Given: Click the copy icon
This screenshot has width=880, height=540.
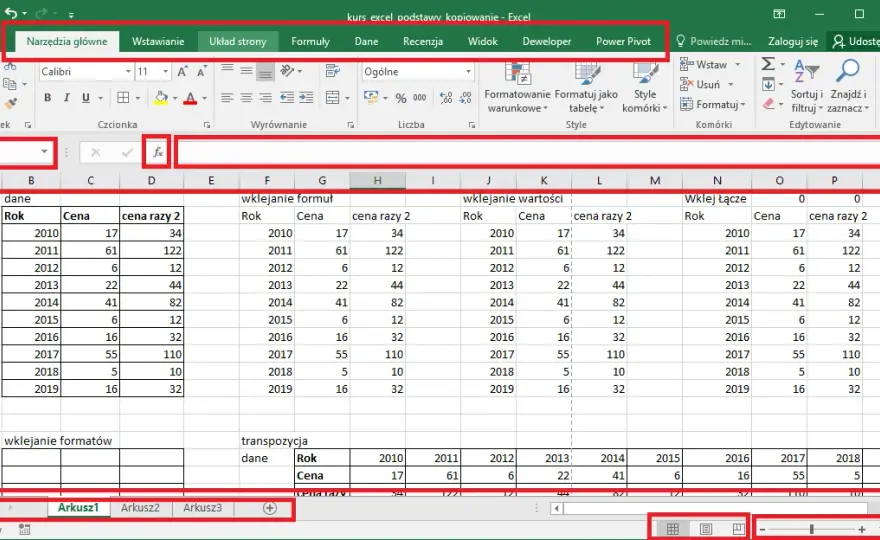Looking at the screenshot, I should [9, 84].
